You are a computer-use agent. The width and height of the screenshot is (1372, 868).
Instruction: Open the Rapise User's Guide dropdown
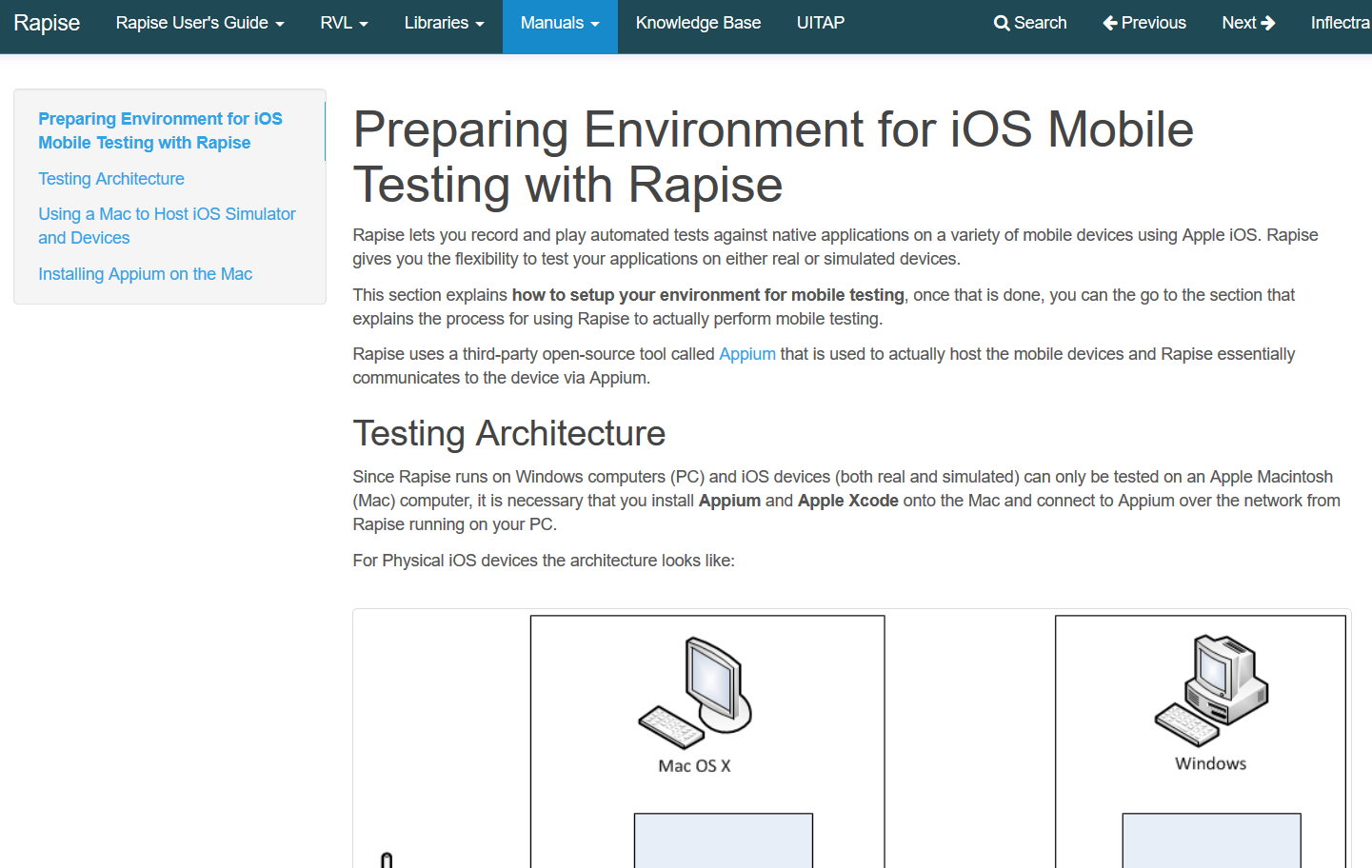(200, 23)
